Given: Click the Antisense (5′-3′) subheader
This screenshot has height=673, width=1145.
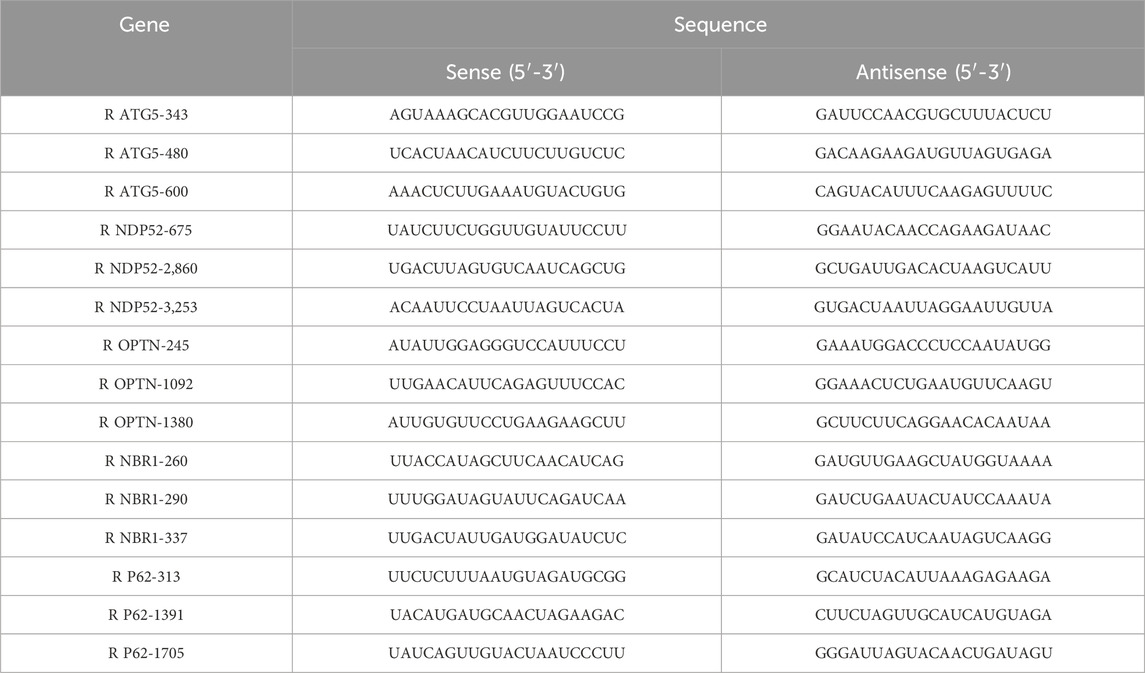Looking at the screenshot, I should (x=932, y=73).
